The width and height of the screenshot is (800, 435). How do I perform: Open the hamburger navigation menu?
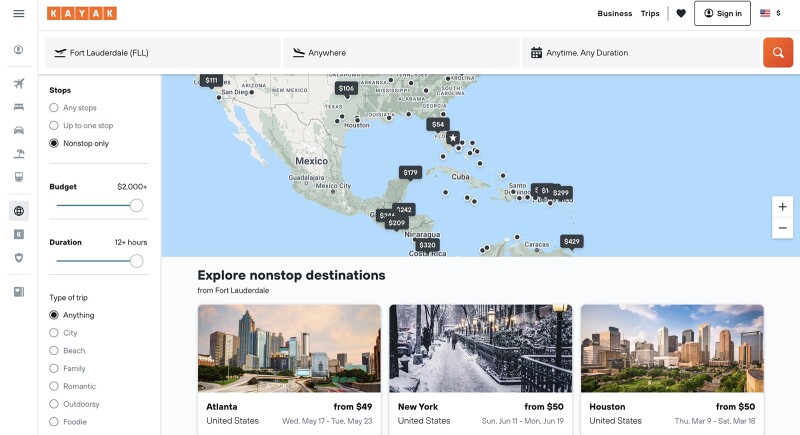(18, 13)
